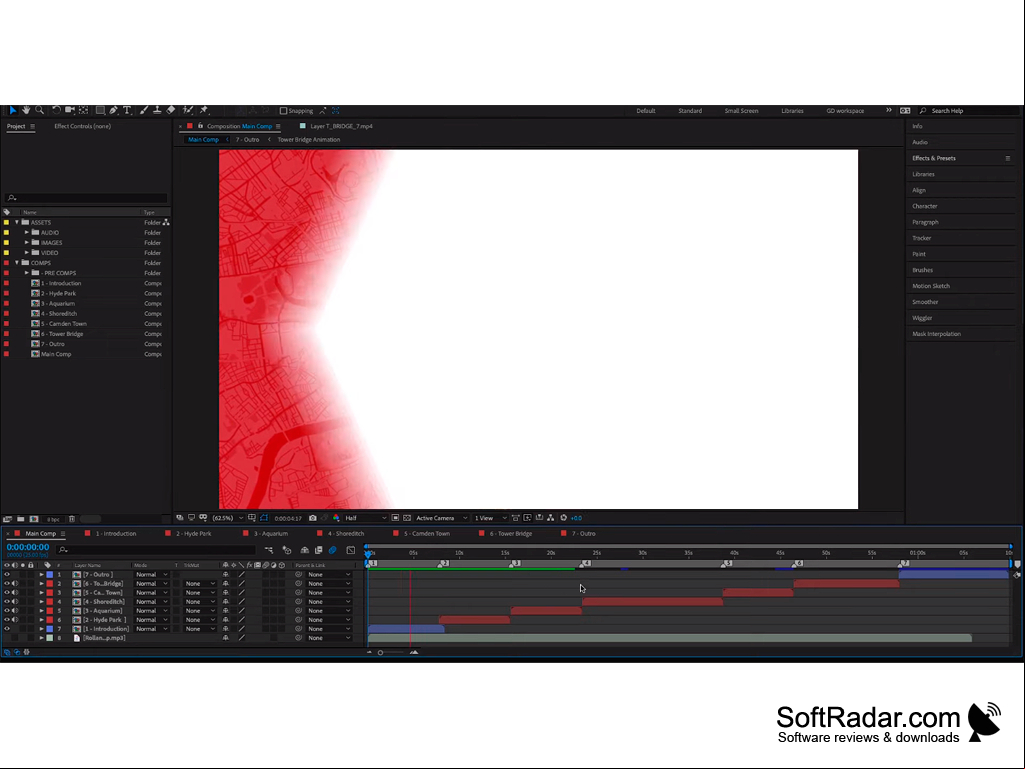Open the Libraries workspace
This screenshot has width=1025, height=769.
click(x=792, y=111)
